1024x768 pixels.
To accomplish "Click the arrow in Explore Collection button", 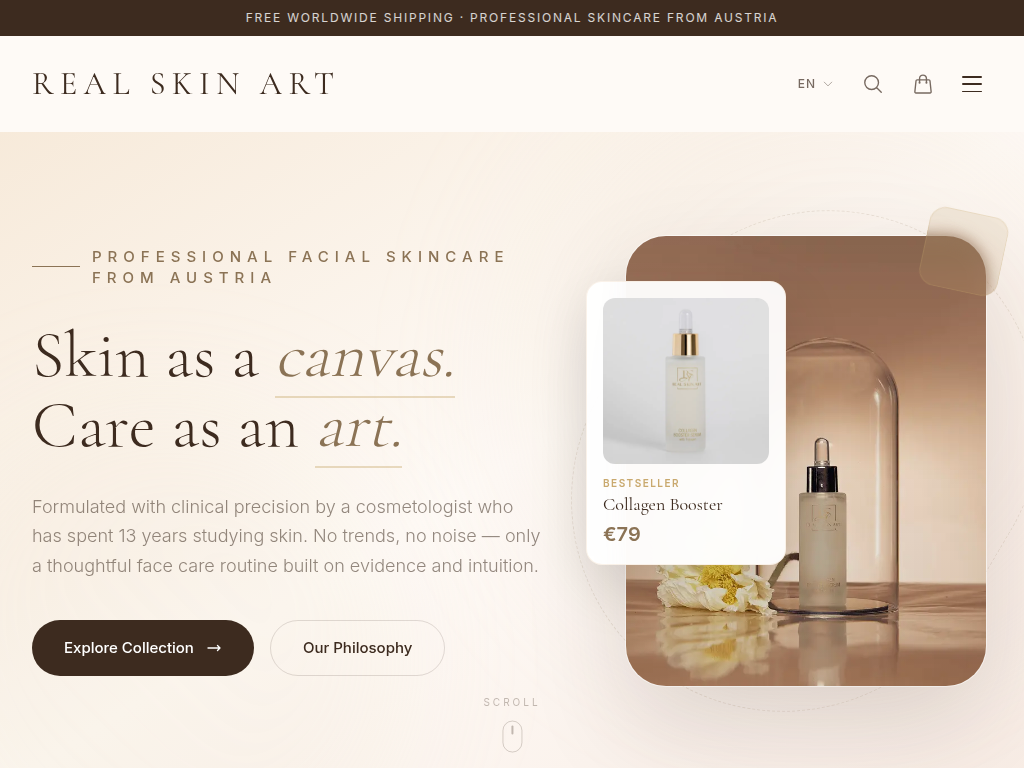I will point(214,648).
